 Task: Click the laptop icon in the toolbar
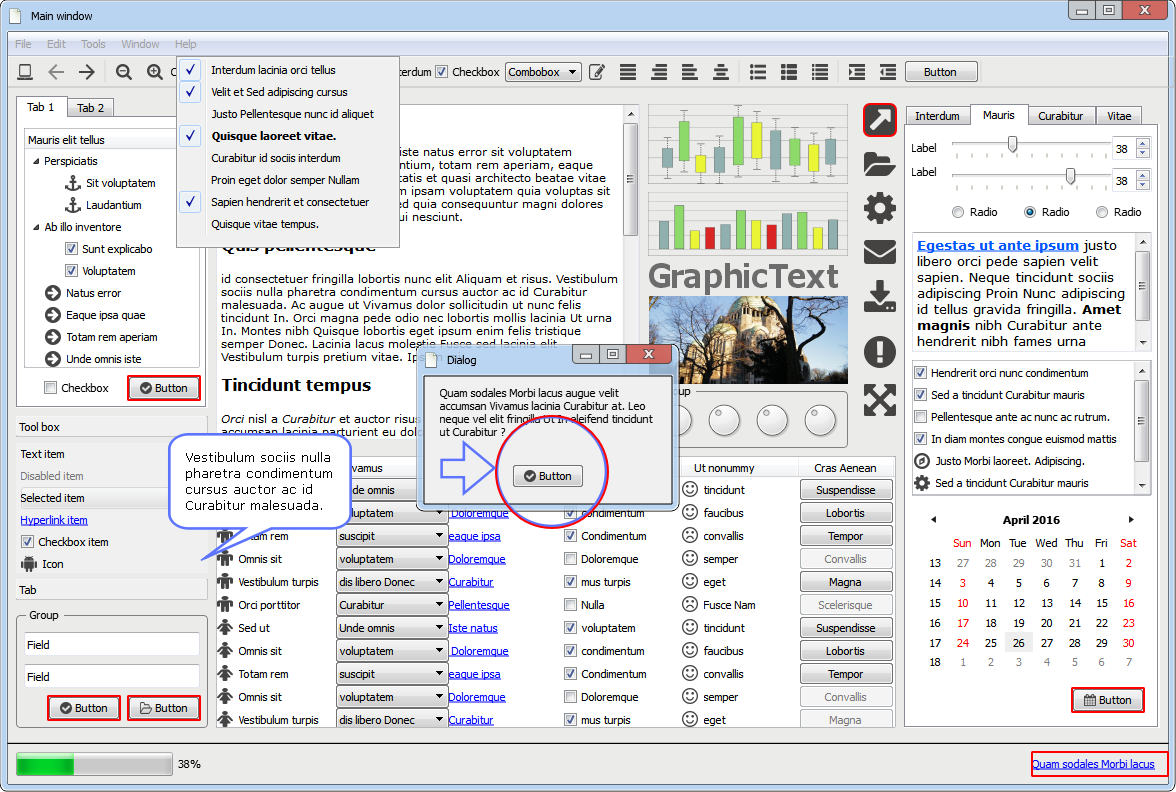click(25, 72)
